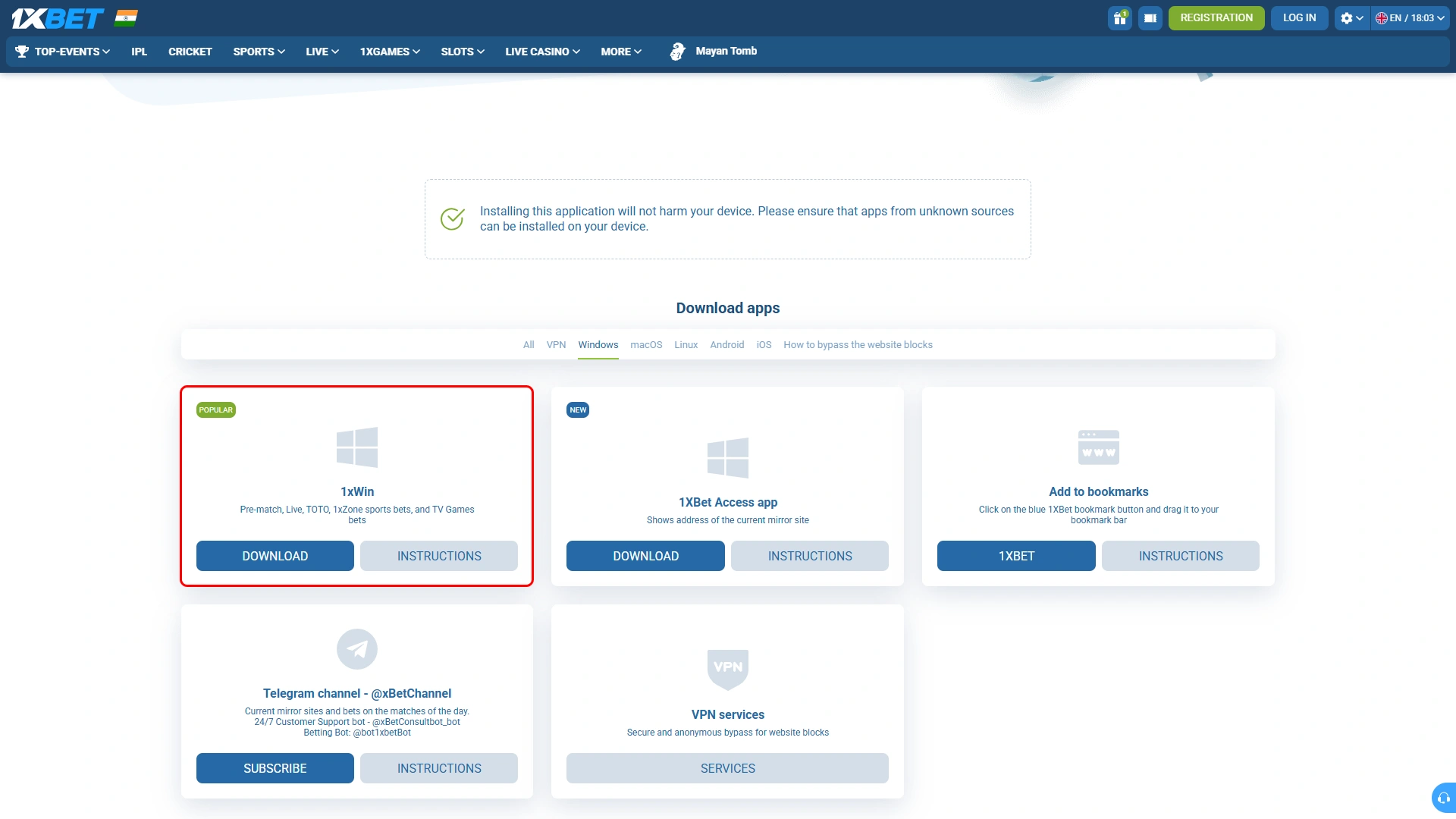Open the settings gear dropdown
The height and width of the screenshot is (819, 1456).
[x=1352, y=18]
